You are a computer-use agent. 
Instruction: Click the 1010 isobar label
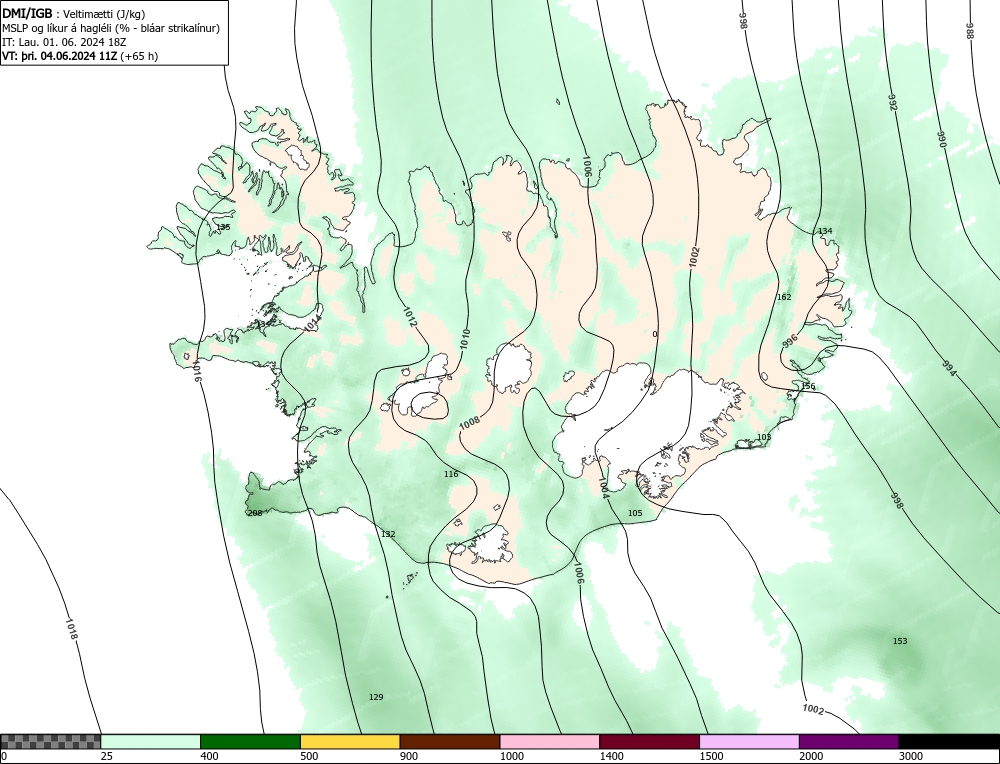point(466,337)
